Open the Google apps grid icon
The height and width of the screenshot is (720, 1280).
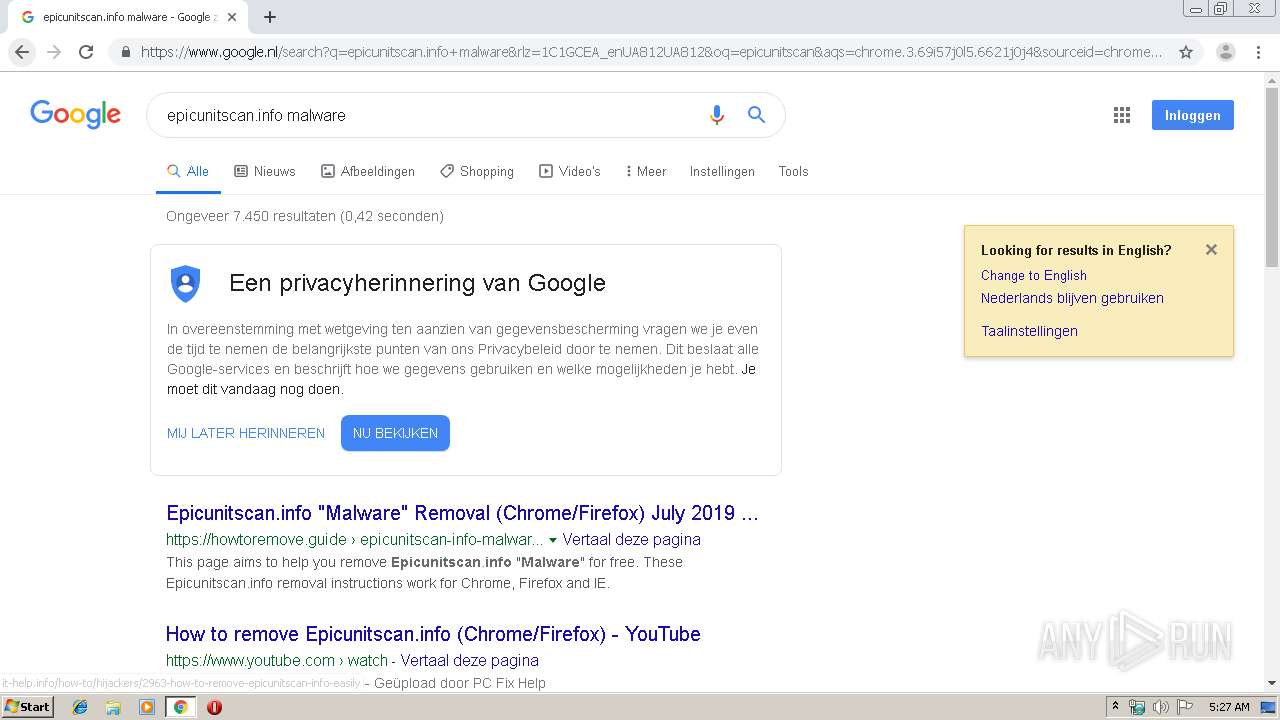pos(1122,115)
